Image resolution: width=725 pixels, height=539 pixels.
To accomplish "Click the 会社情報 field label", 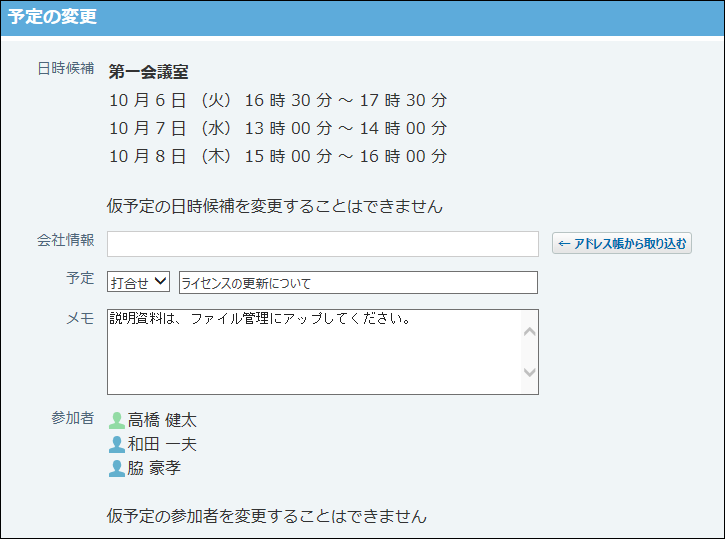I will click(66, 240).
